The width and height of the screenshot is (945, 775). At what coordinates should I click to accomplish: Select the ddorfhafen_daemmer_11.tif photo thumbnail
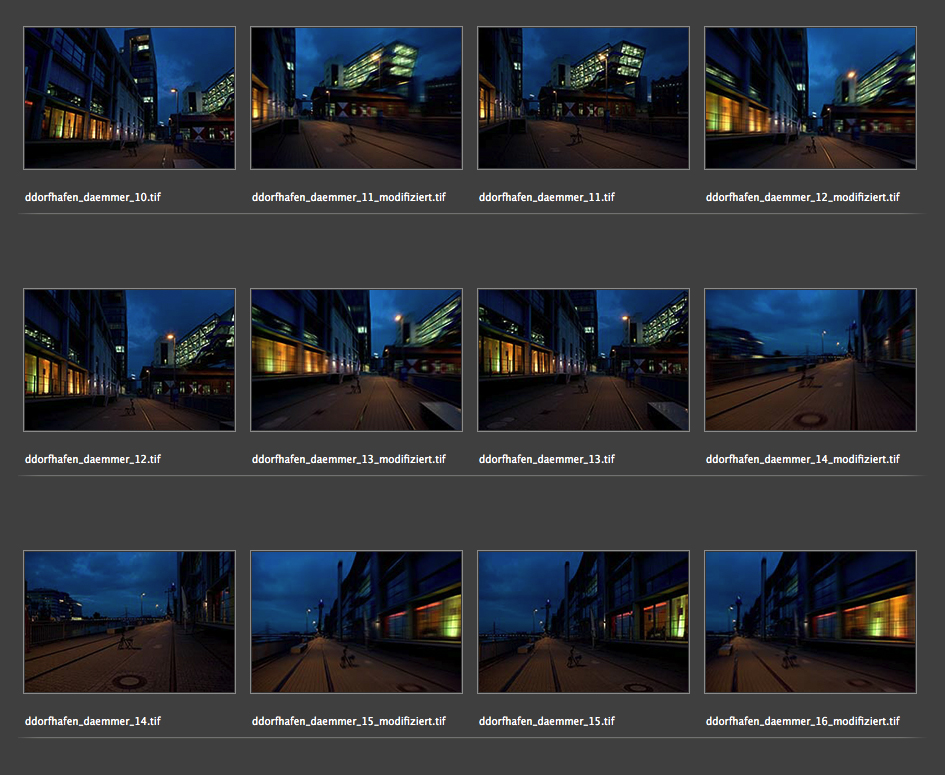pyautogui.click(x=583, y=98)
